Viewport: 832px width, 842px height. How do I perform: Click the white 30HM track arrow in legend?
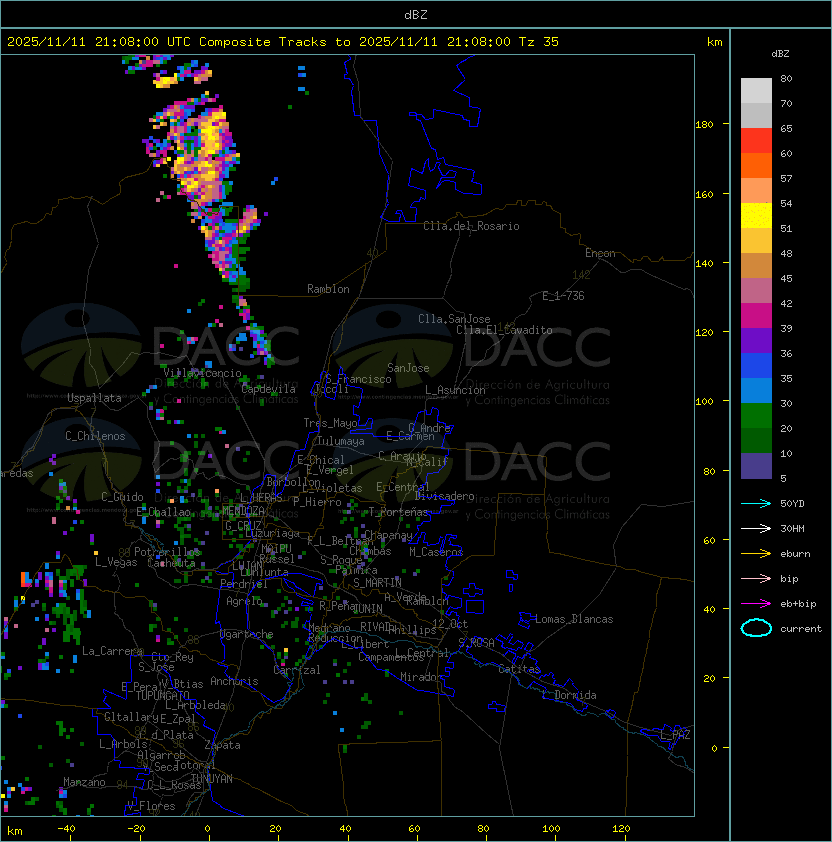click(756, 529)
